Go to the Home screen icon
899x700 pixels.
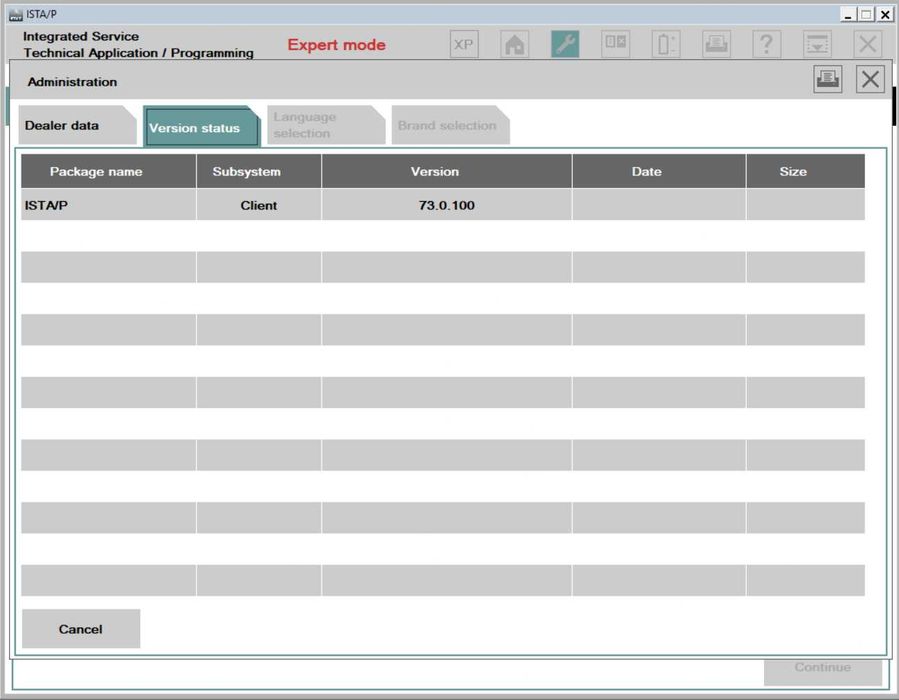click(x=514, y=44)
